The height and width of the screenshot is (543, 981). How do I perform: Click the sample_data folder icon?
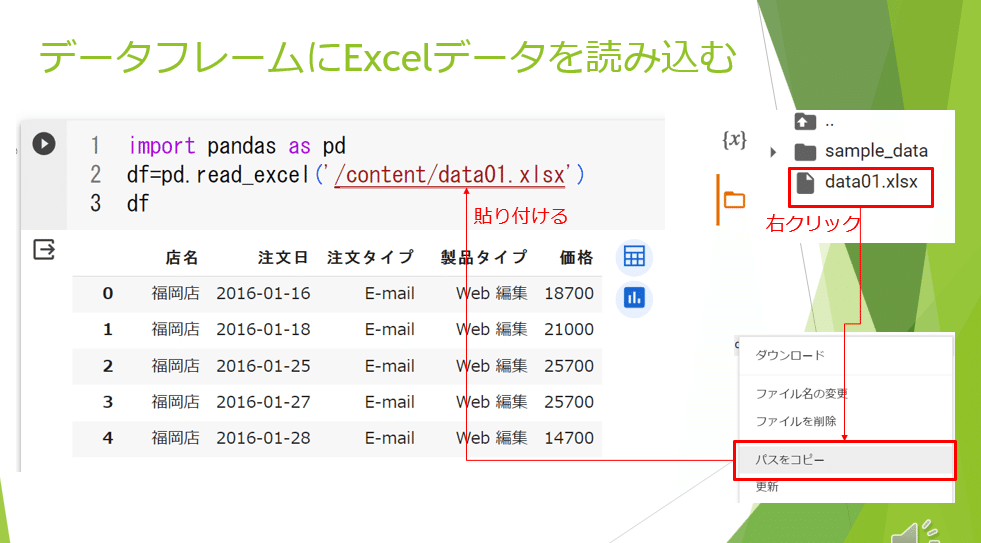[805, 151]
